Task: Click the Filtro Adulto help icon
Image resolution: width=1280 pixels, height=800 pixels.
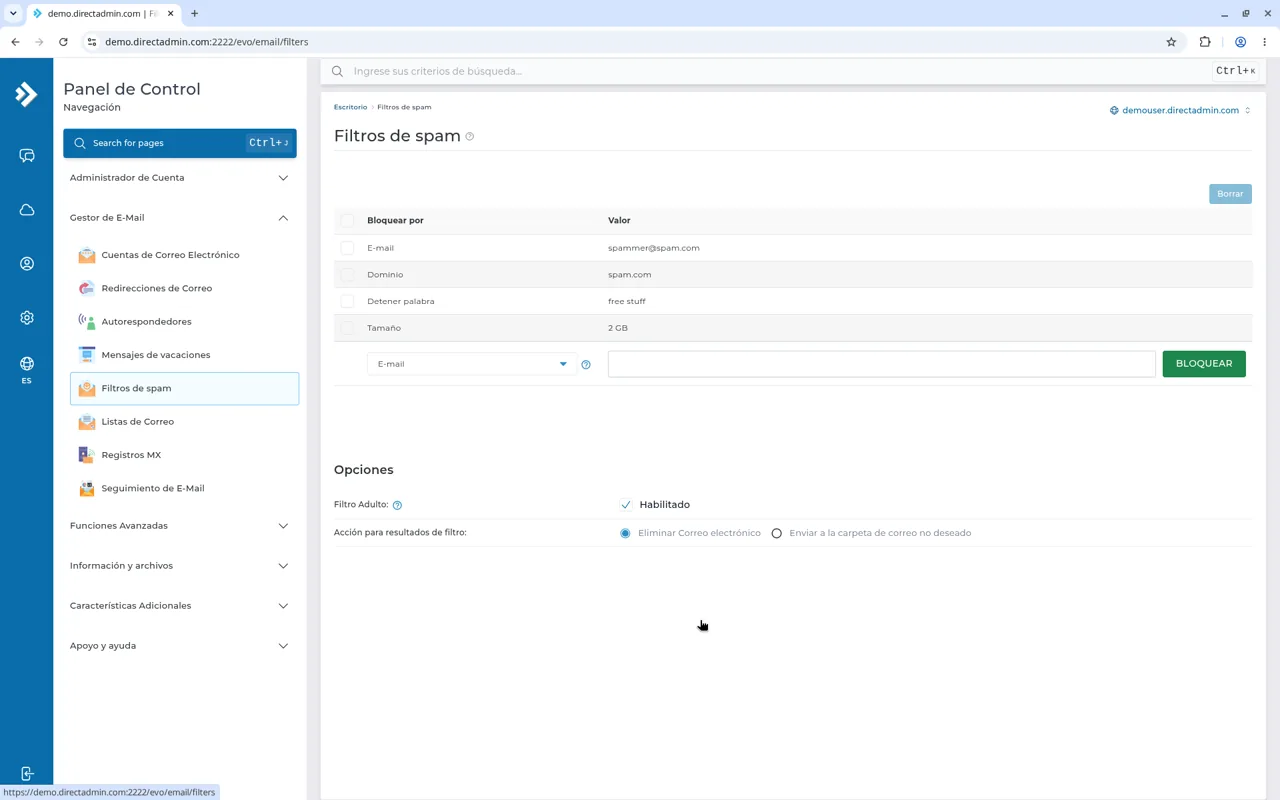Action: [x=397, y=506]
